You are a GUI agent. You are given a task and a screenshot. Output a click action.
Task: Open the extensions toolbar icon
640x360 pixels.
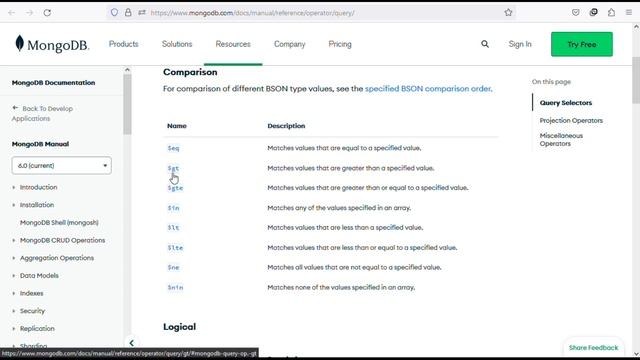click(x=611, y=13)
